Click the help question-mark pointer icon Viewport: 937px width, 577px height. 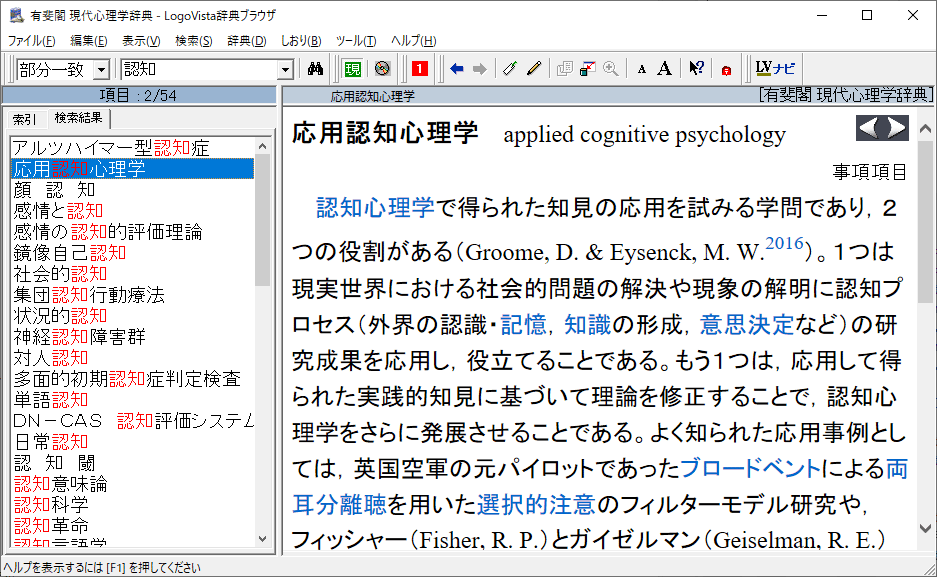point(696,69)
